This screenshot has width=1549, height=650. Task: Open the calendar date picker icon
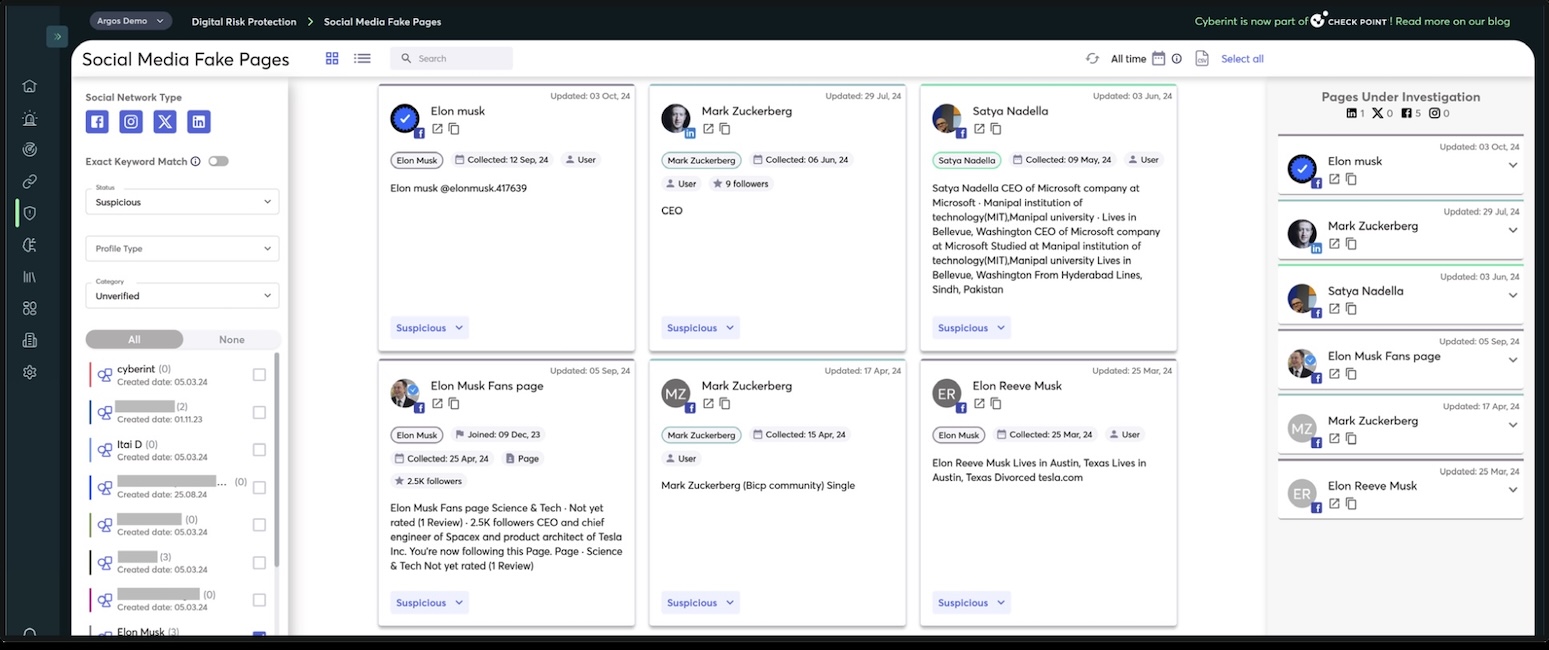click(1158, 59)
